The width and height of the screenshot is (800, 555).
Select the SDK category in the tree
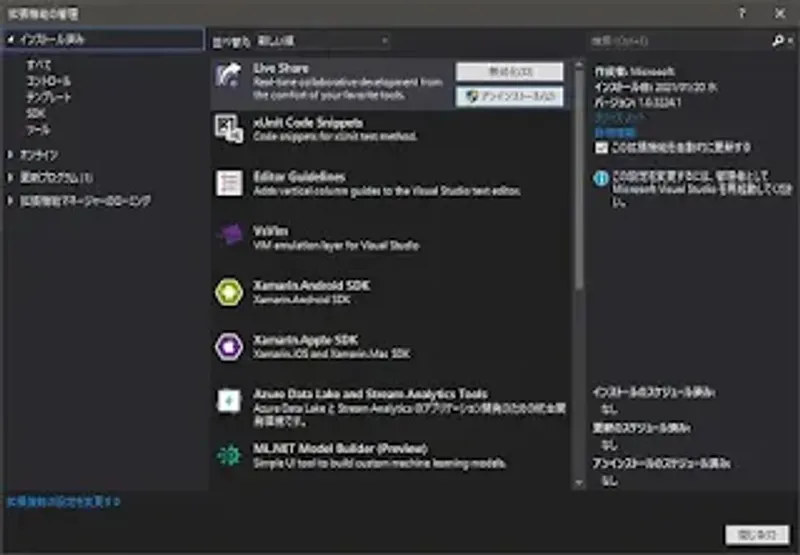35,114
